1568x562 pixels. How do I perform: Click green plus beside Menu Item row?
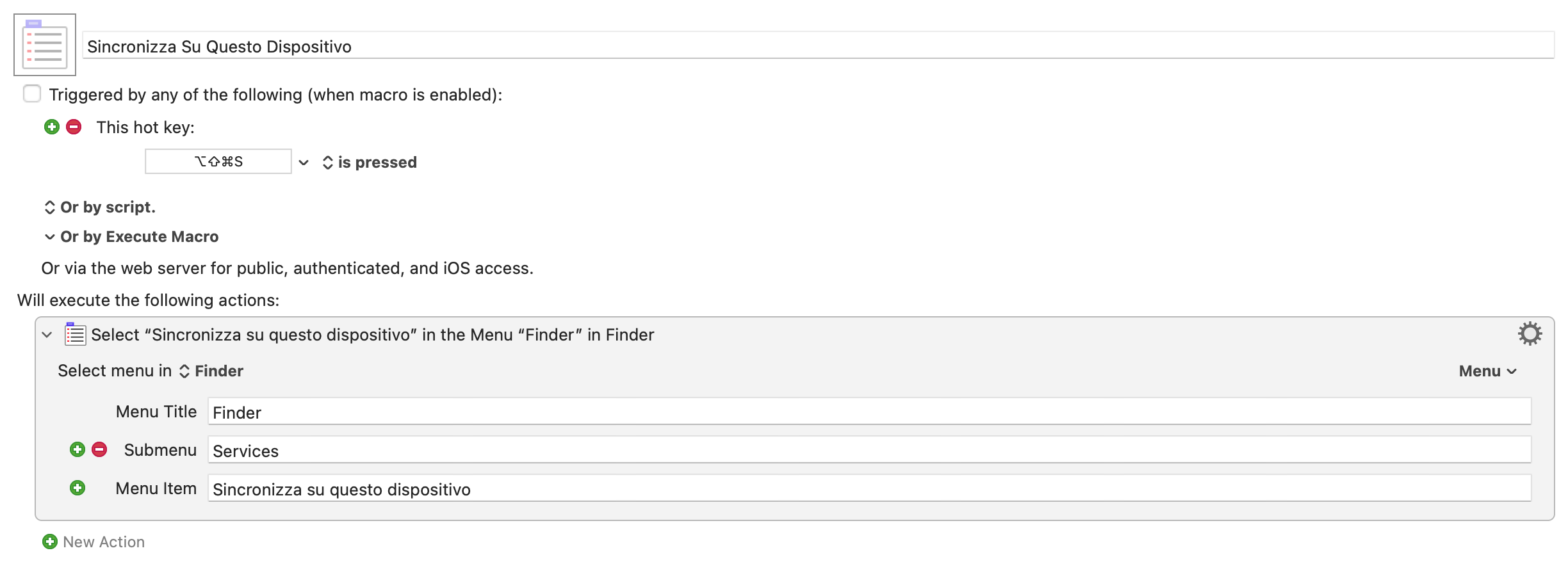coord(78,488)
